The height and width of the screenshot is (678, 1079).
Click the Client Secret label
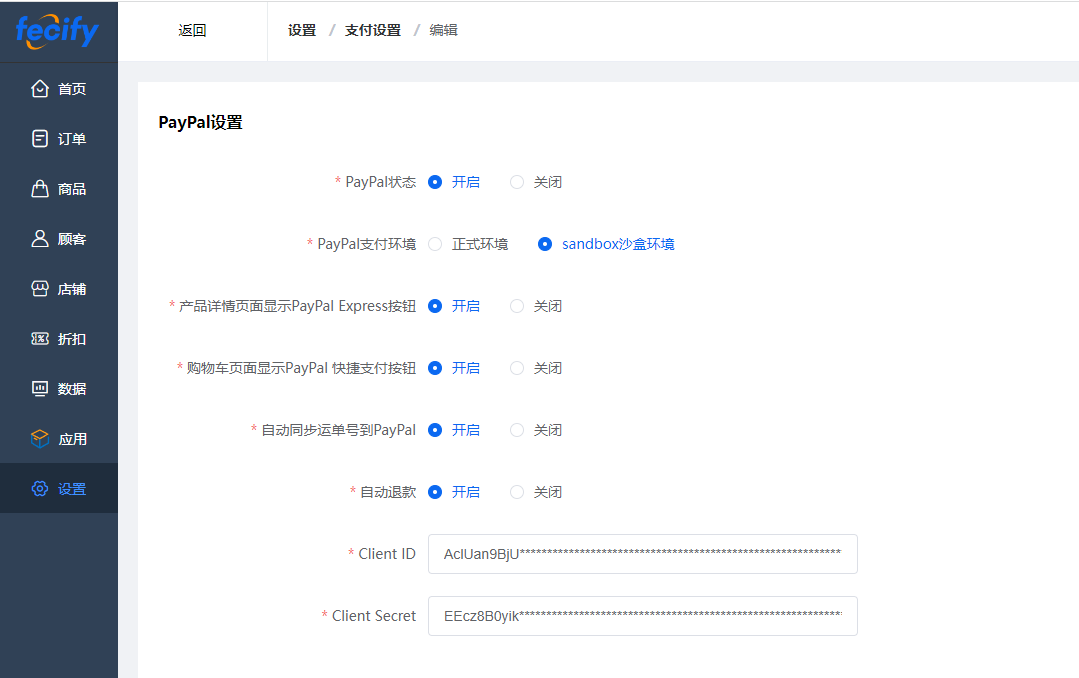tap(374, 616)
